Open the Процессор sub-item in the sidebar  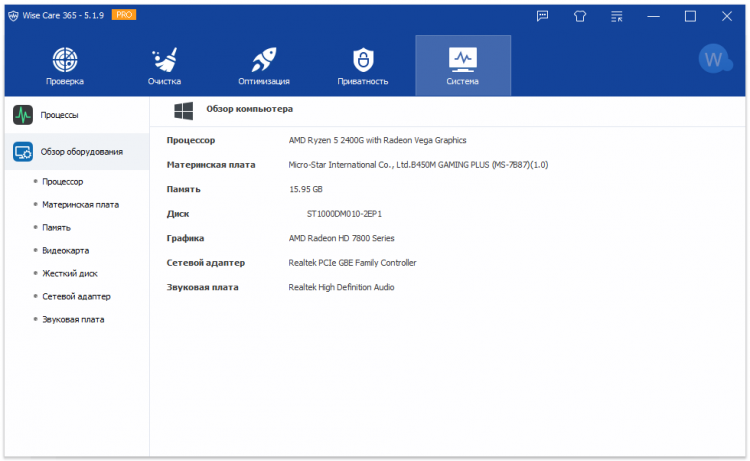[x=63, y=182]
